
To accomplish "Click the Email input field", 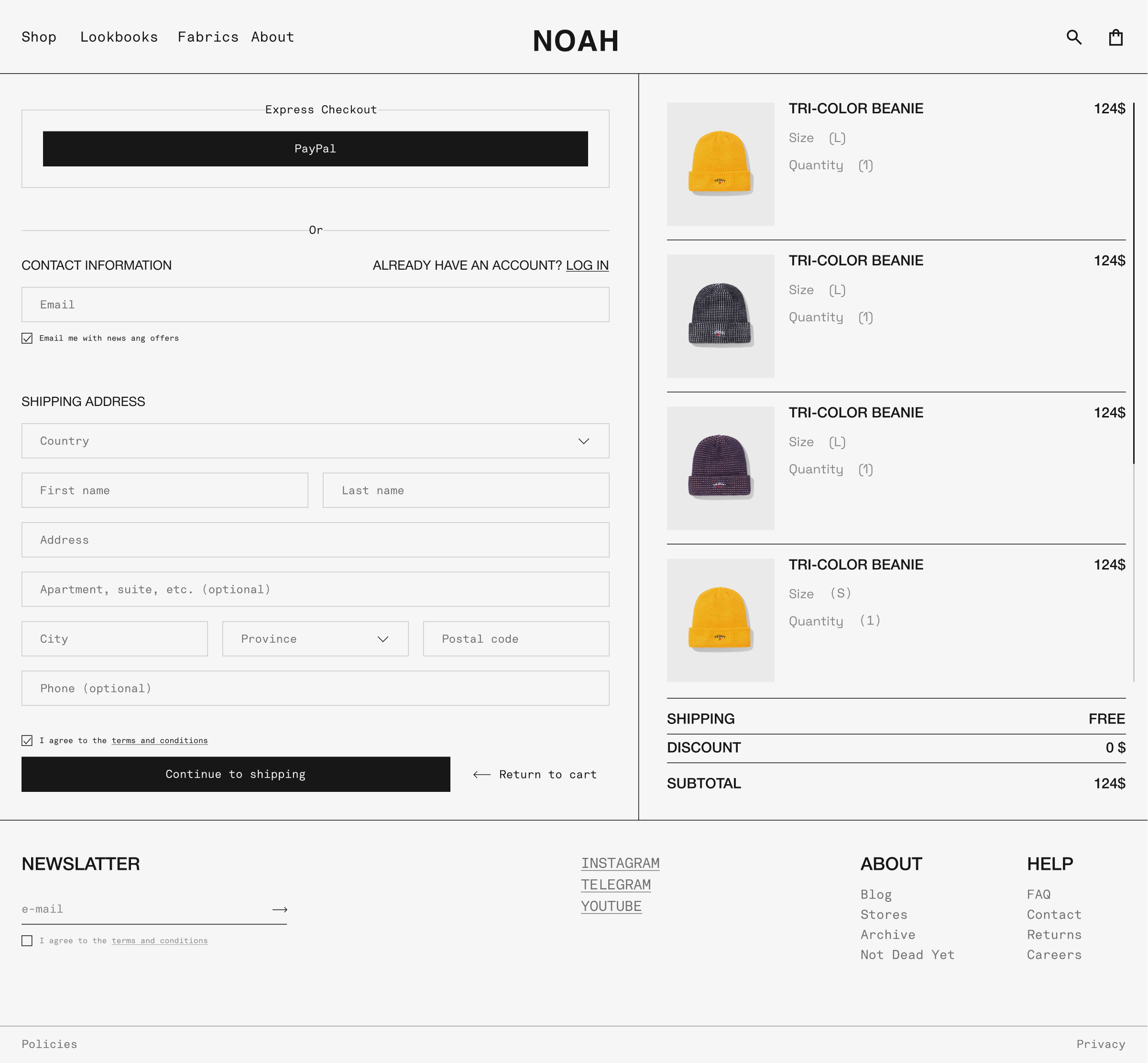I will (315, 304).
